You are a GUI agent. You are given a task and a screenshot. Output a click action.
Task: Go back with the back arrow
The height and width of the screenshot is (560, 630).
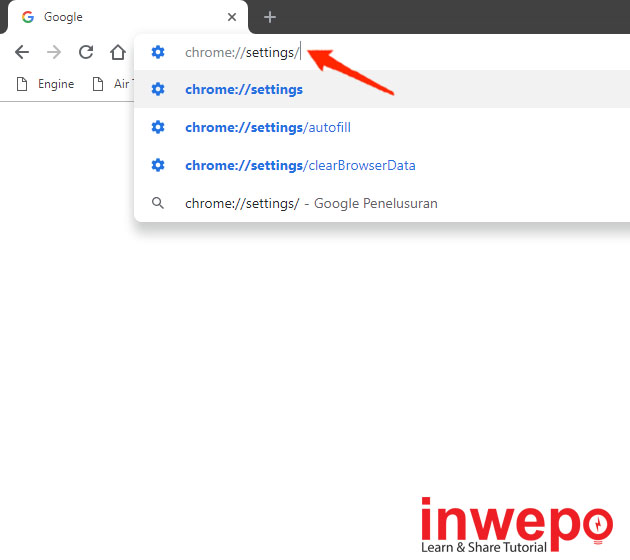click(x=22, y=52)
